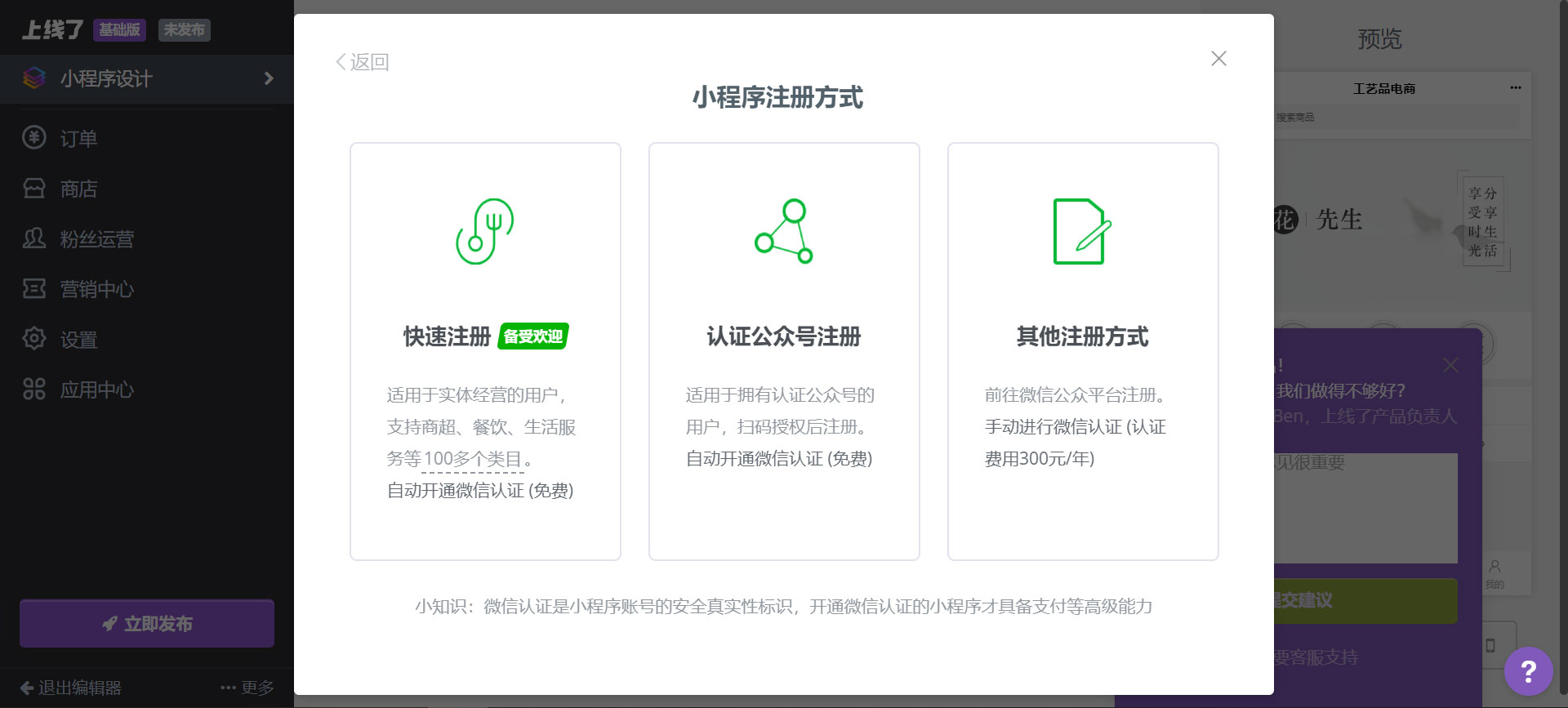Click the 基础版 badge
The image size is (1568, 708).
[120, 30]
